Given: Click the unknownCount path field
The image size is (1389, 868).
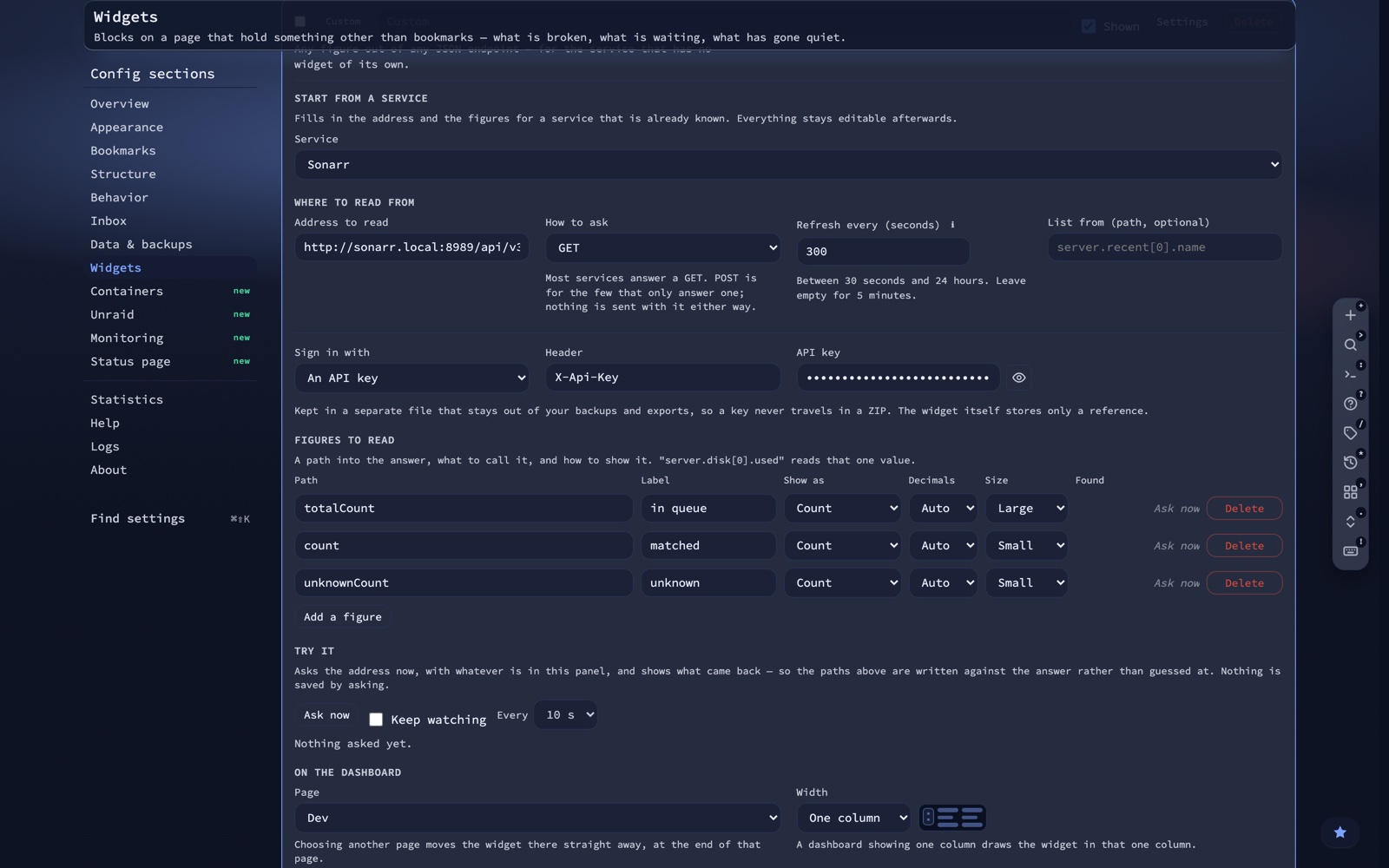Looking at the screenshot, I should [x=464, y=583].
